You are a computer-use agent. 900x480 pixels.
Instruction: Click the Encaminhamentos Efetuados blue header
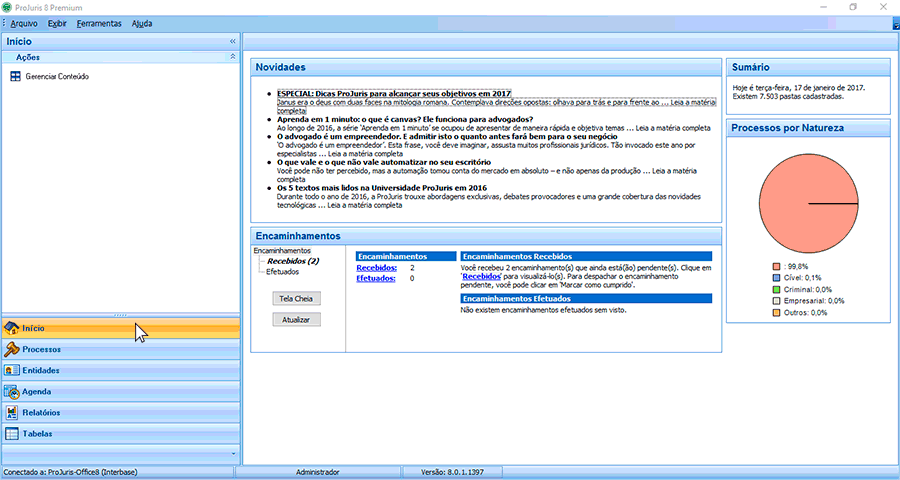586,299
